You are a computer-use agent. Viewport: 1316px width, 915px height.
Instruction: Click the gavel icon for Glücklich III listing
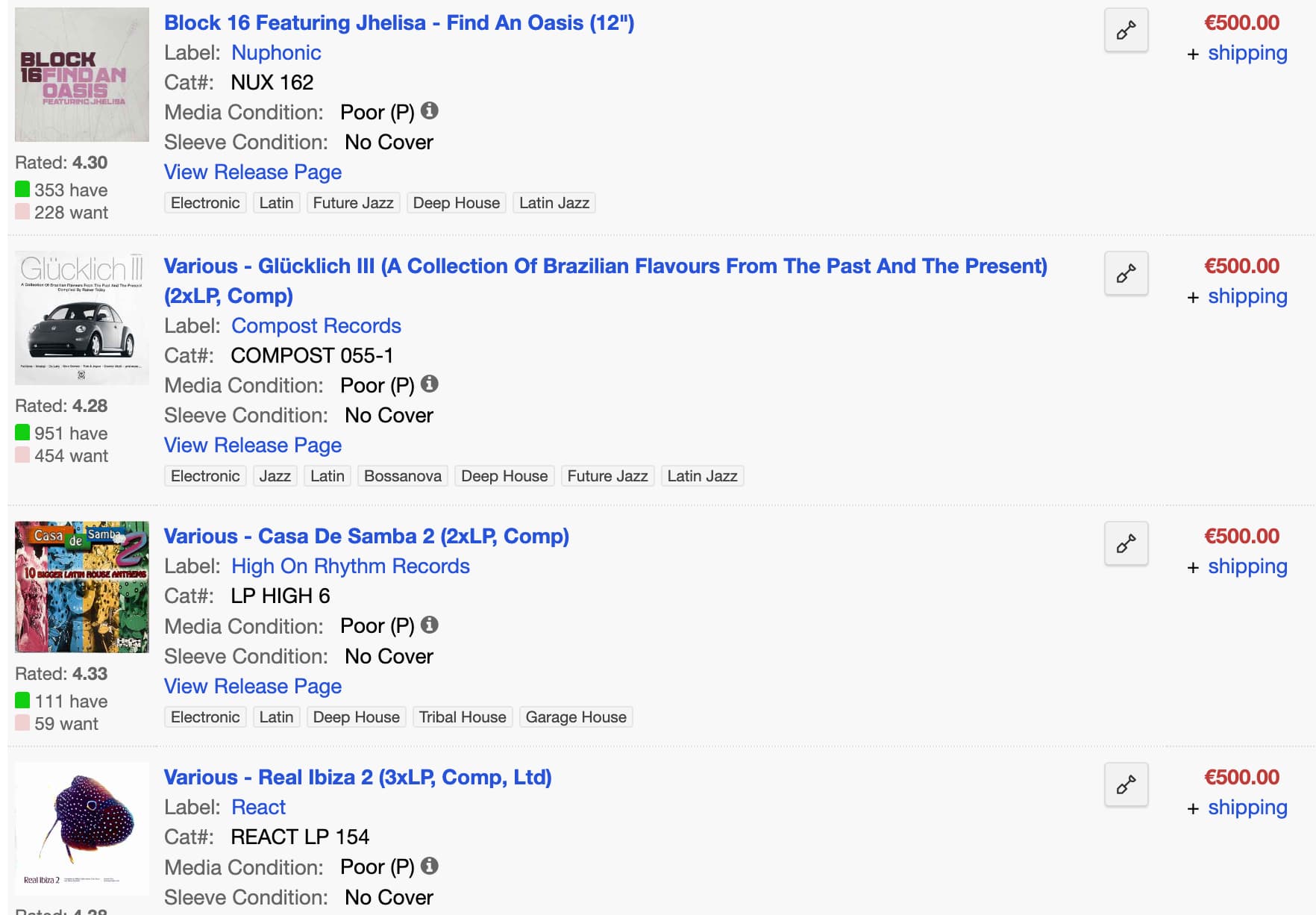pyautogui.click(x=1126, y=274)
